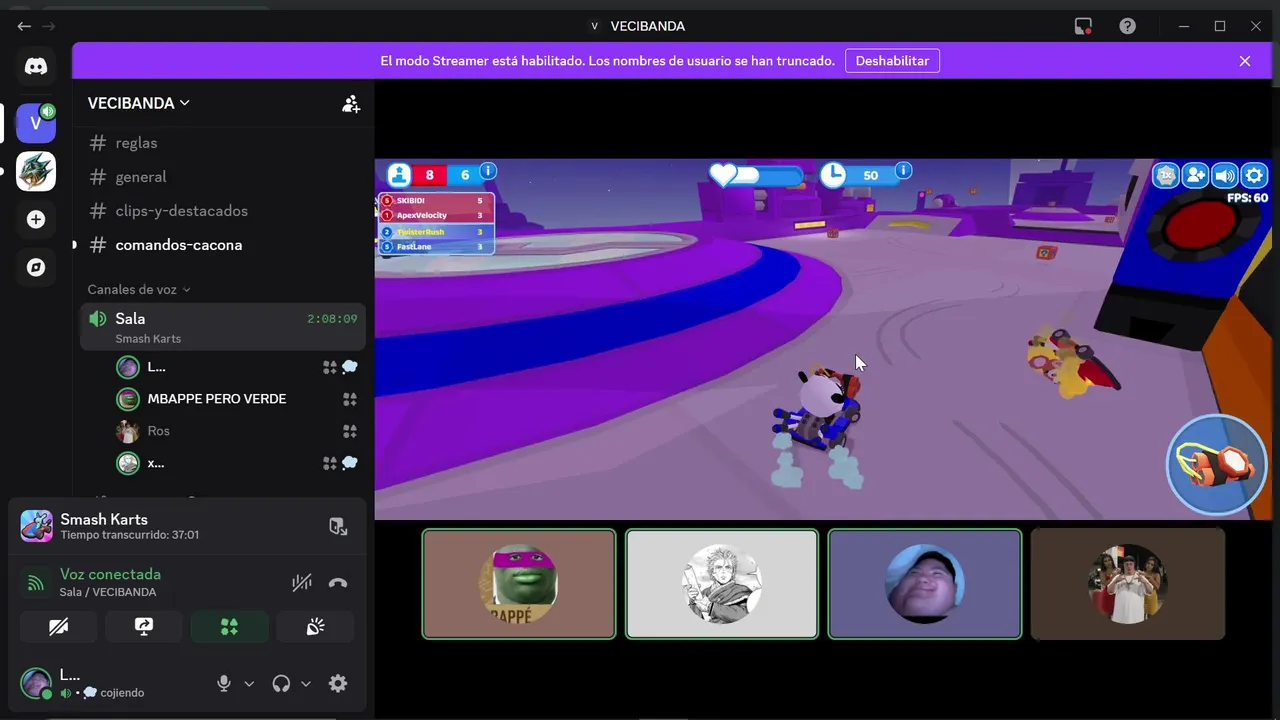
Task: Open User Settings gear icon
Action: pyautogui.click(x=338, y=684)
